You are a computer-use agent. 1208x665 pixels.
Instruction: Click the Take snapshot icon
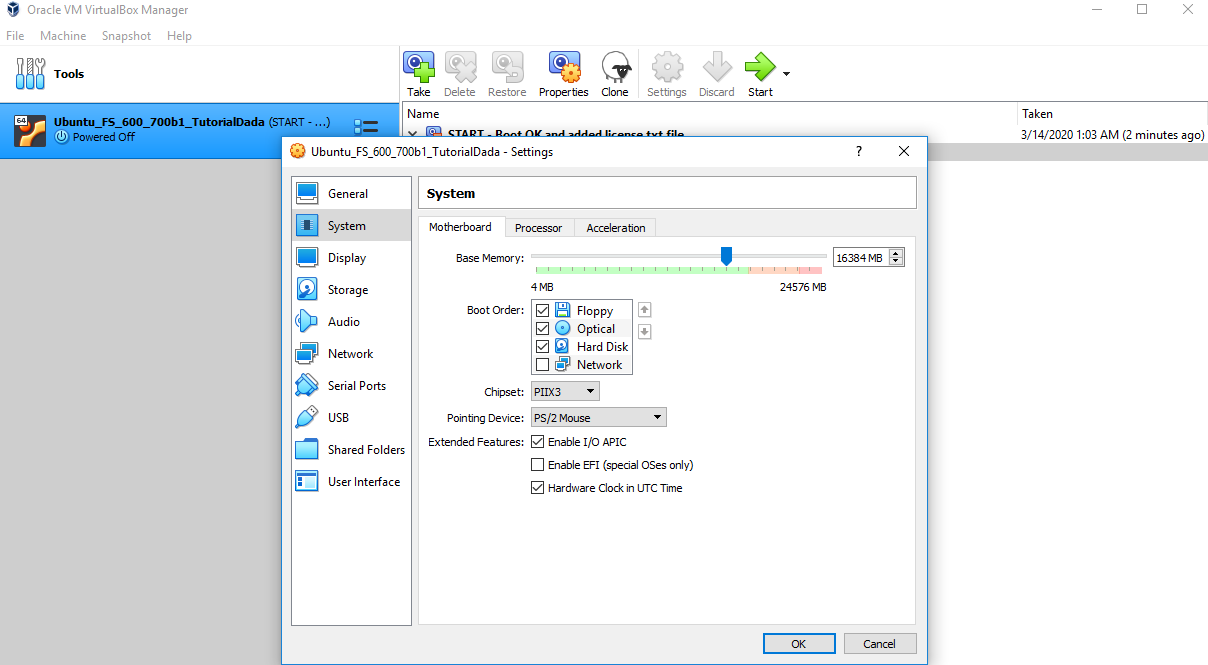[419, 68]
